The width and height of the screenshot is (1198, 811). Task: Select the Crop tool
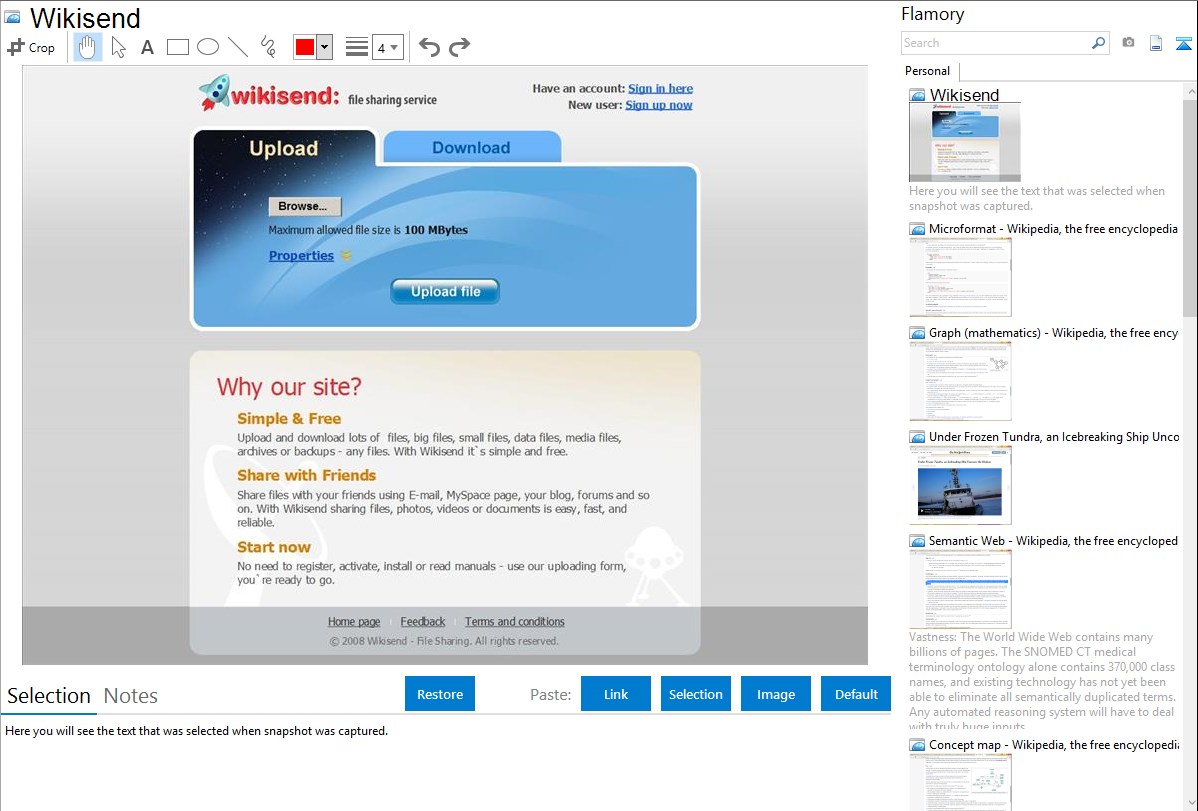click(31, 47)
